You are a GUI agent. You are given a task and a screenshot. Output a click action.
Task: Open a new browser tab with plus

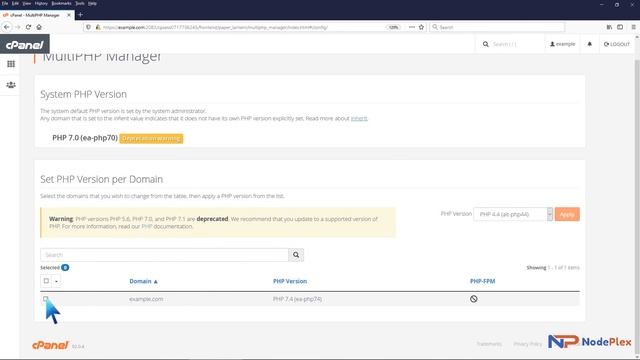(80, 15)
